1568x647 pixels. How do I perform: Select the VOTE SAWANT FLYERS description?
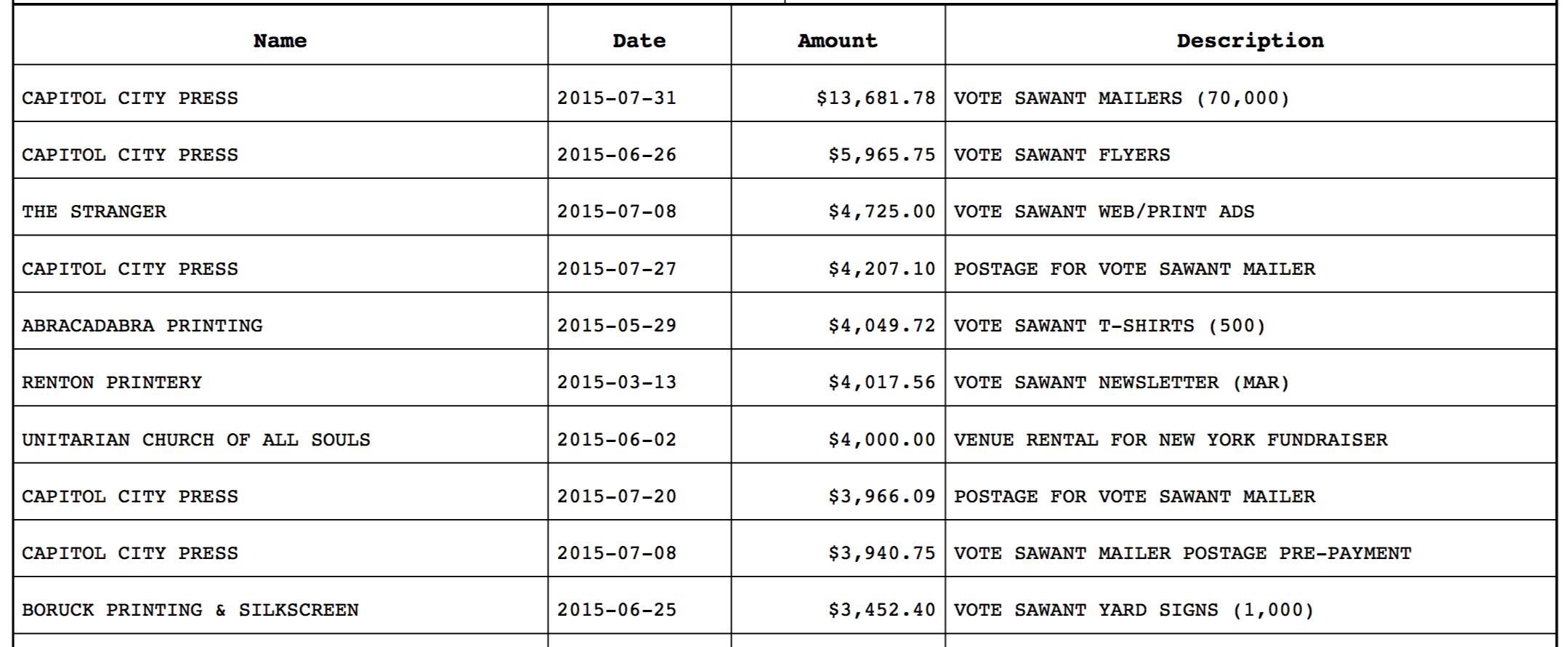point(1062,155)
